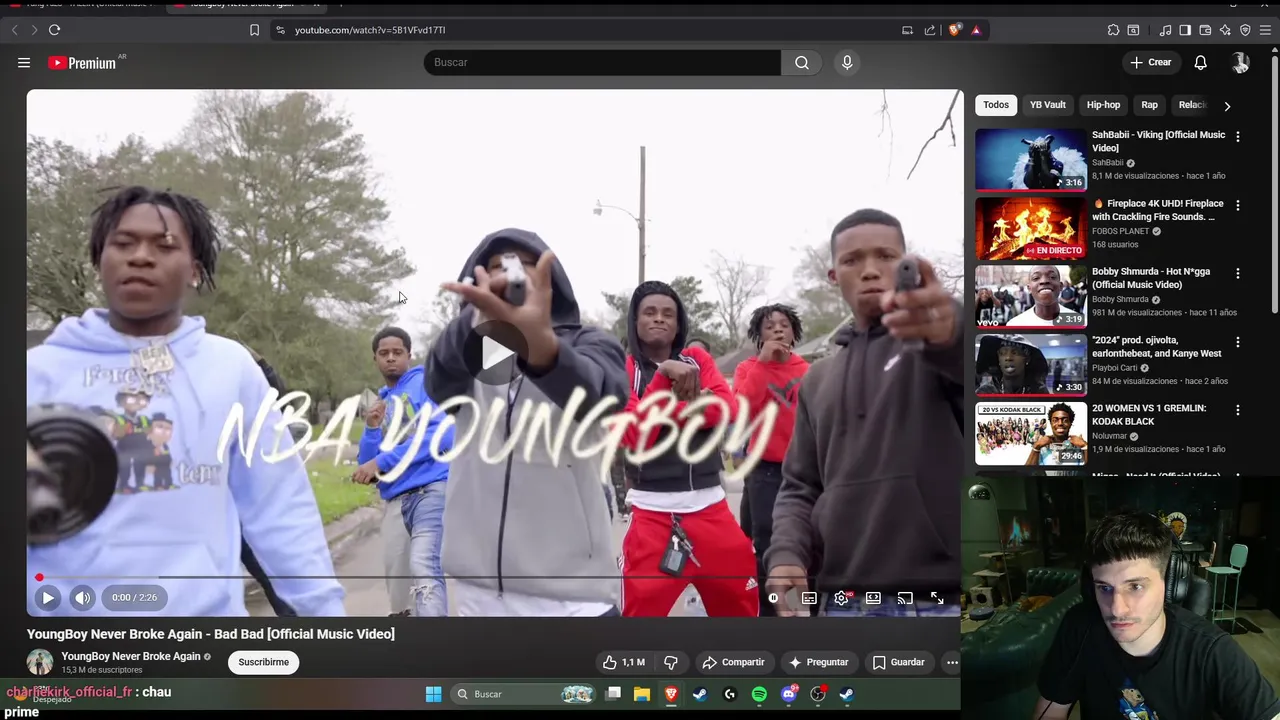
Task: Go to the YouTube Premium home logo
Action: coord(82,63)
